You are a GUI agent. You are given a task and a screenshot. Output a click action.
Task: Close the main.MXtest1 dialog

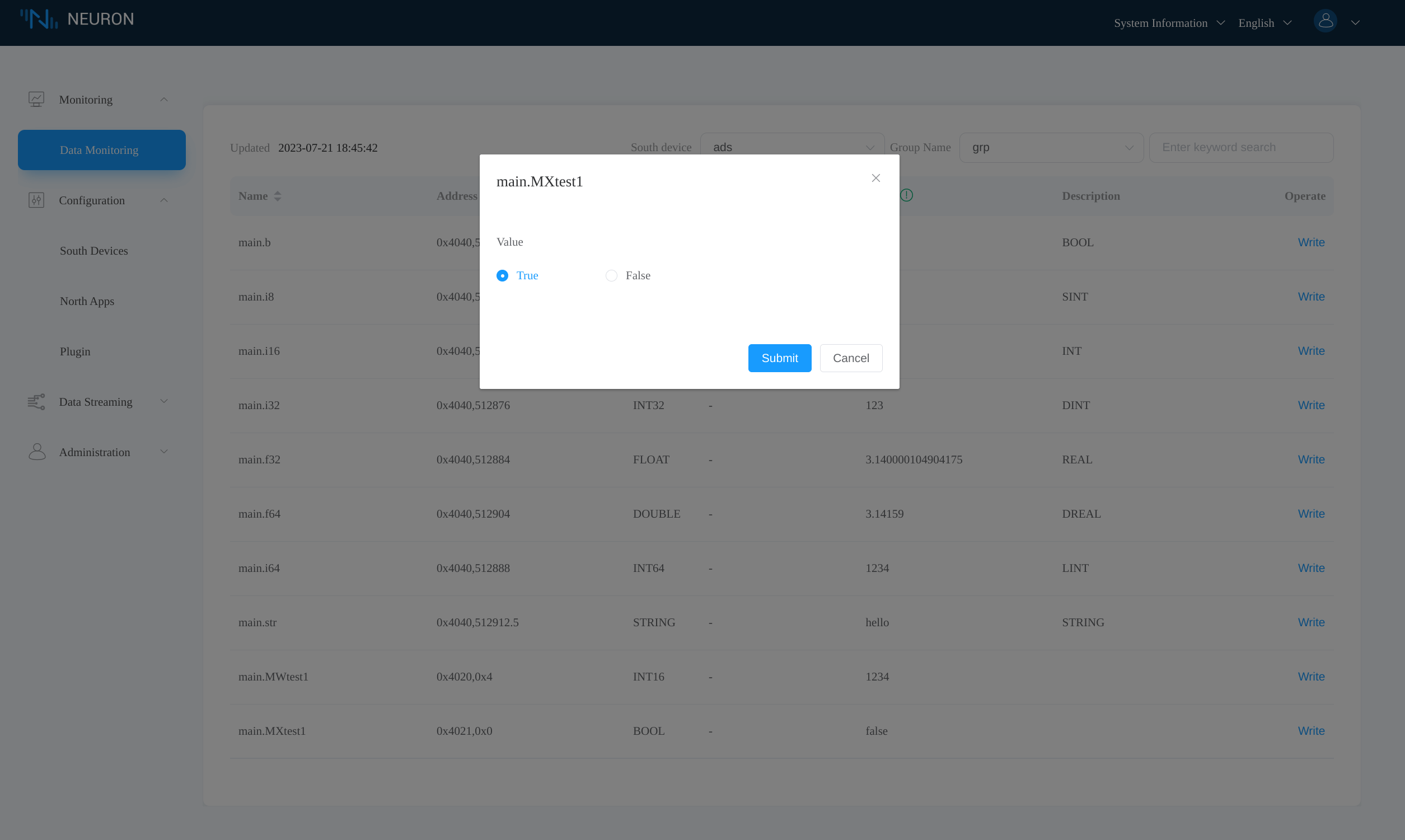[x=875, y=178]
